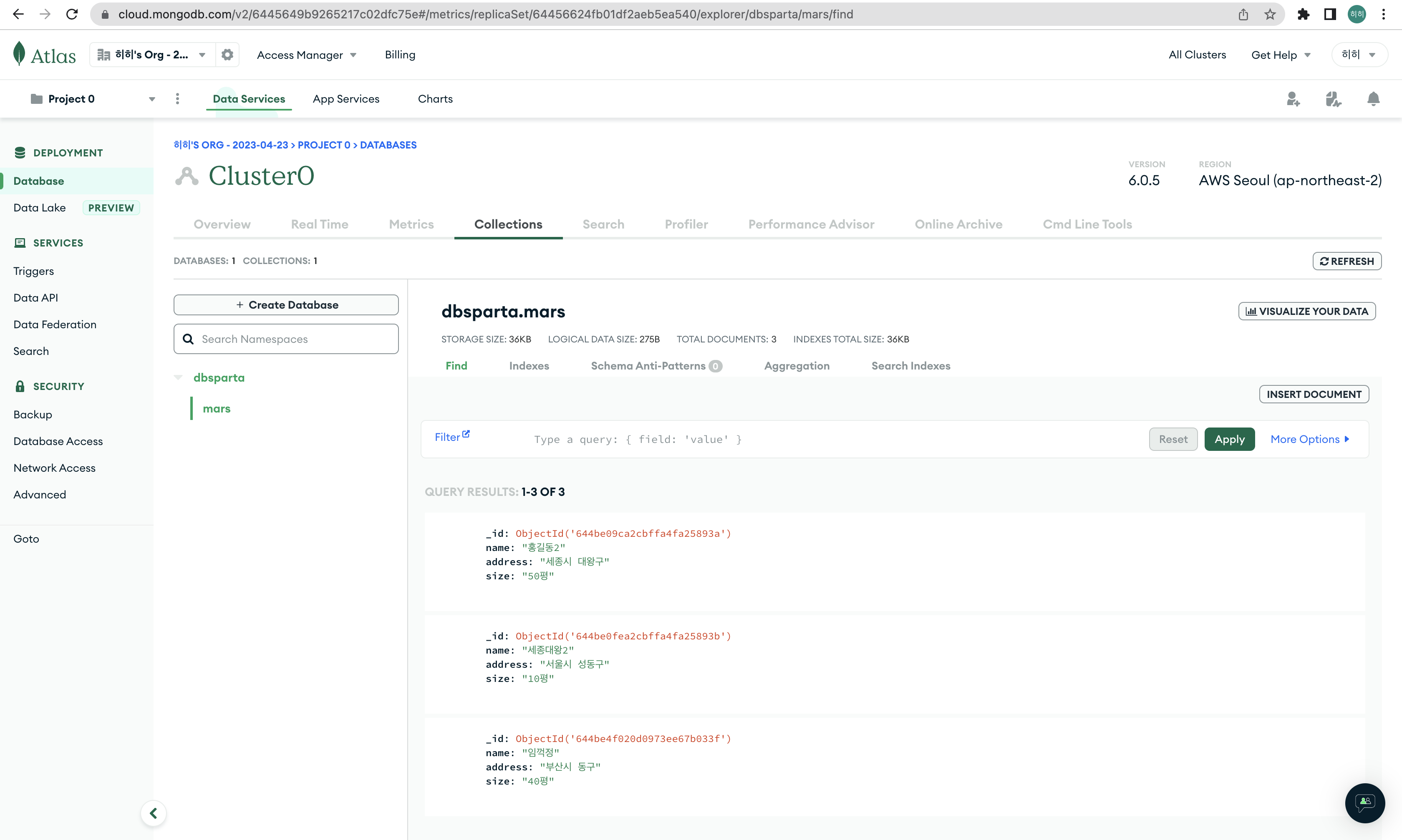Expand the Get Help menu
This screenshot has height=840, width=1402.
click(x=1281, y=55)
